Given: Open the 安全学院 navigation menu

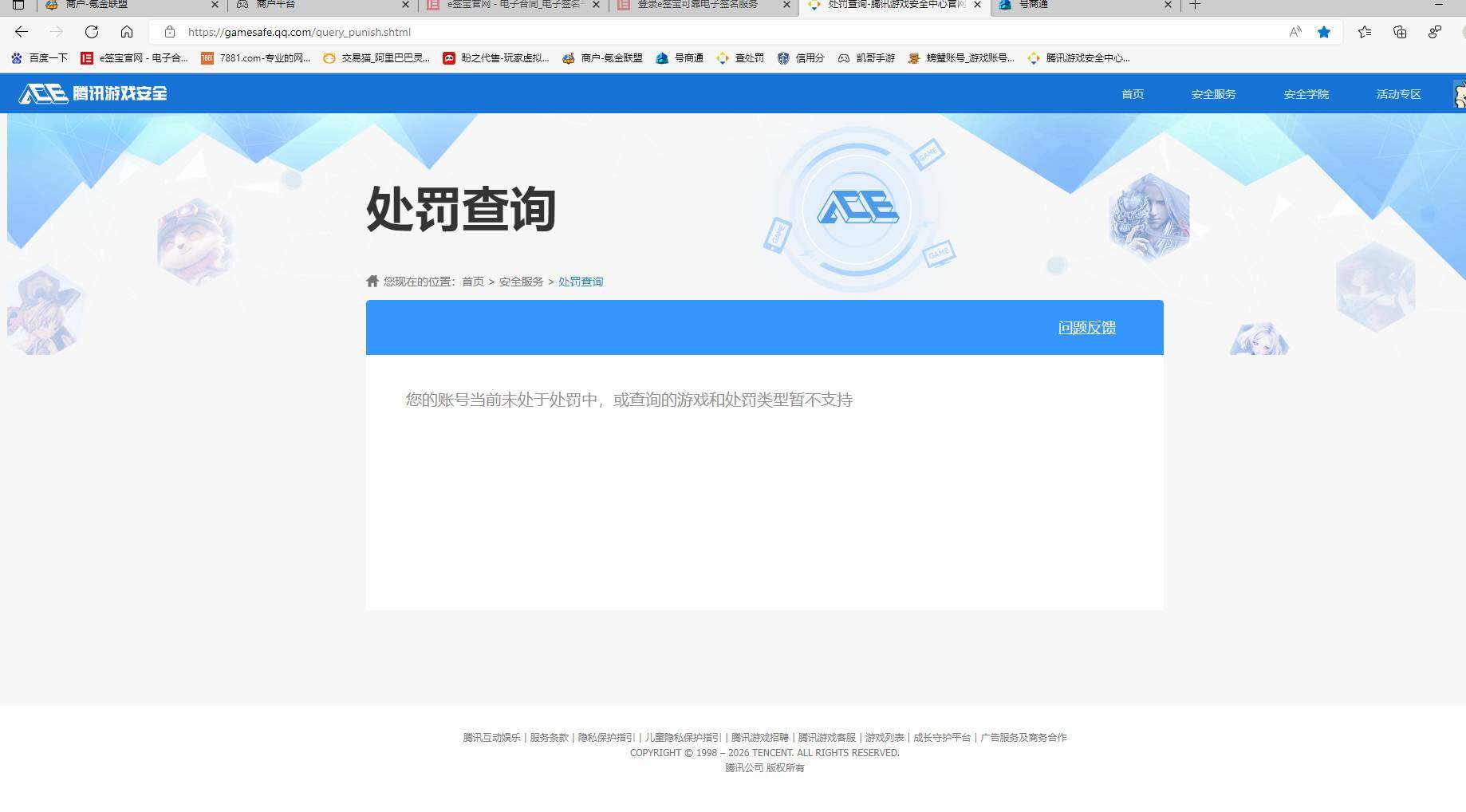Looking at the screenshot, I should coord(1306,93).
